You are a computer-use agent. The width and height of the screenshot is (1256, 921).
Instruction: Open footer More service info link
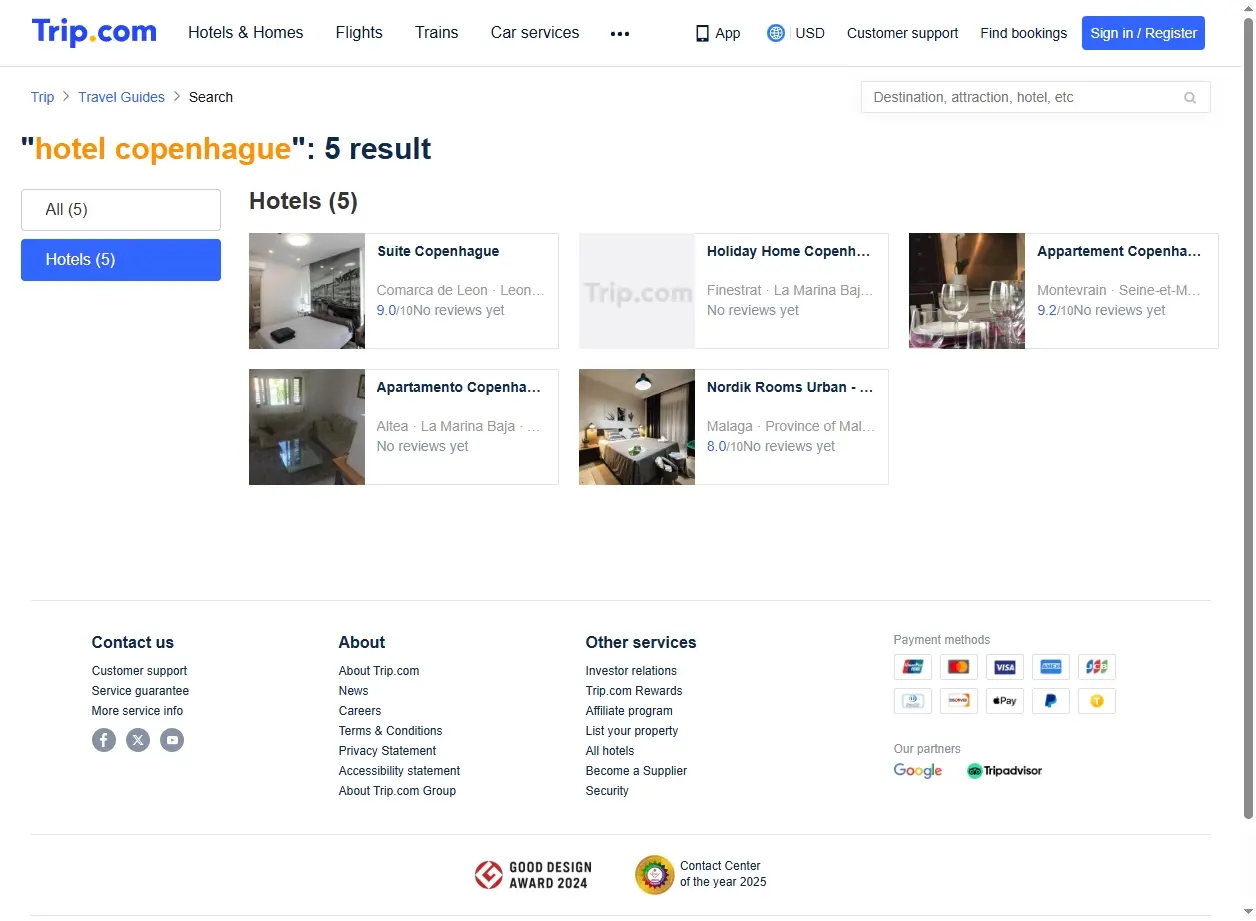pos(137,711)
